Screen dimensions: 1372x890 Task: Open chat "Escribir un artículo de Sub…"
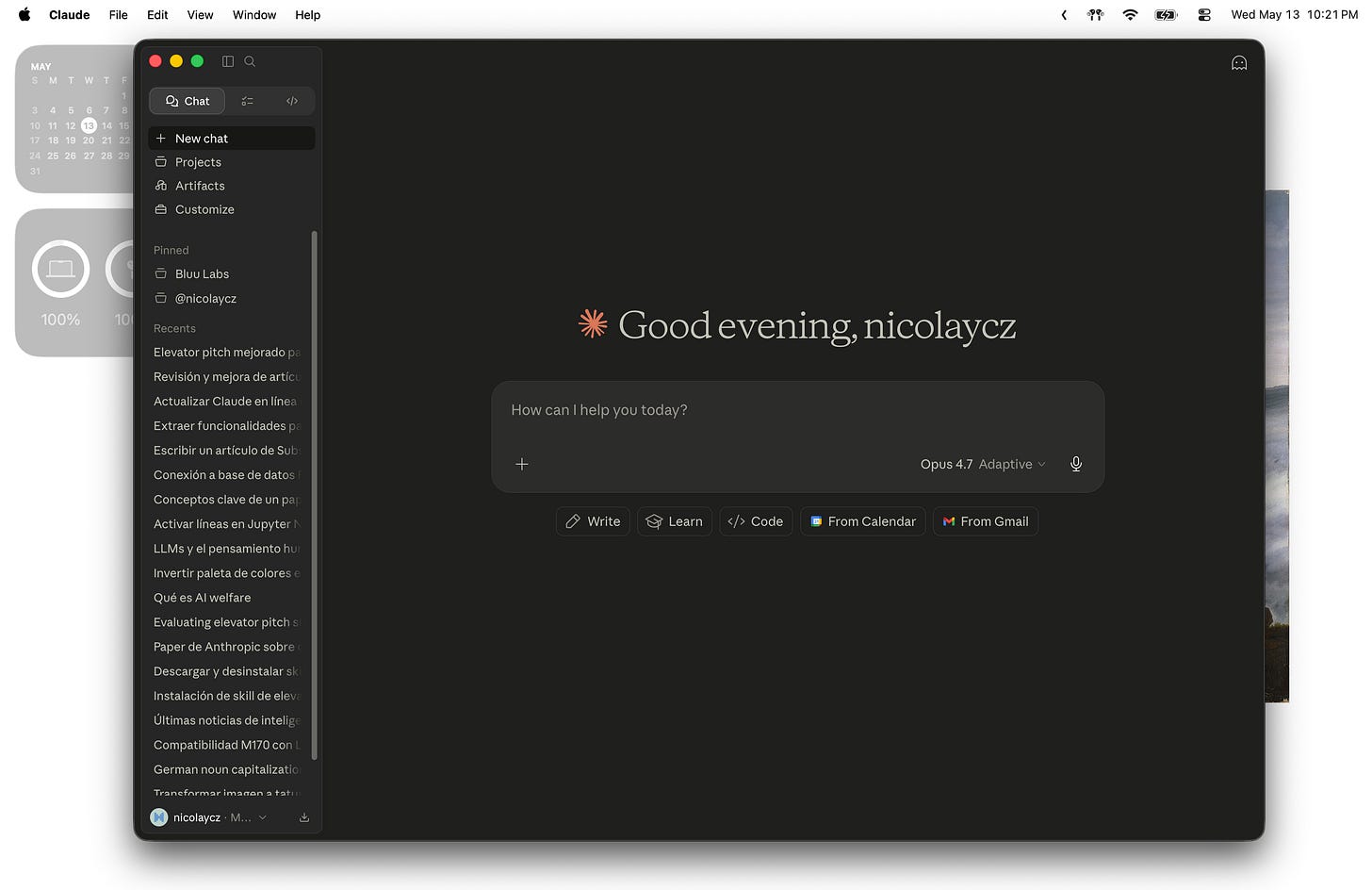tap(228, 451)
